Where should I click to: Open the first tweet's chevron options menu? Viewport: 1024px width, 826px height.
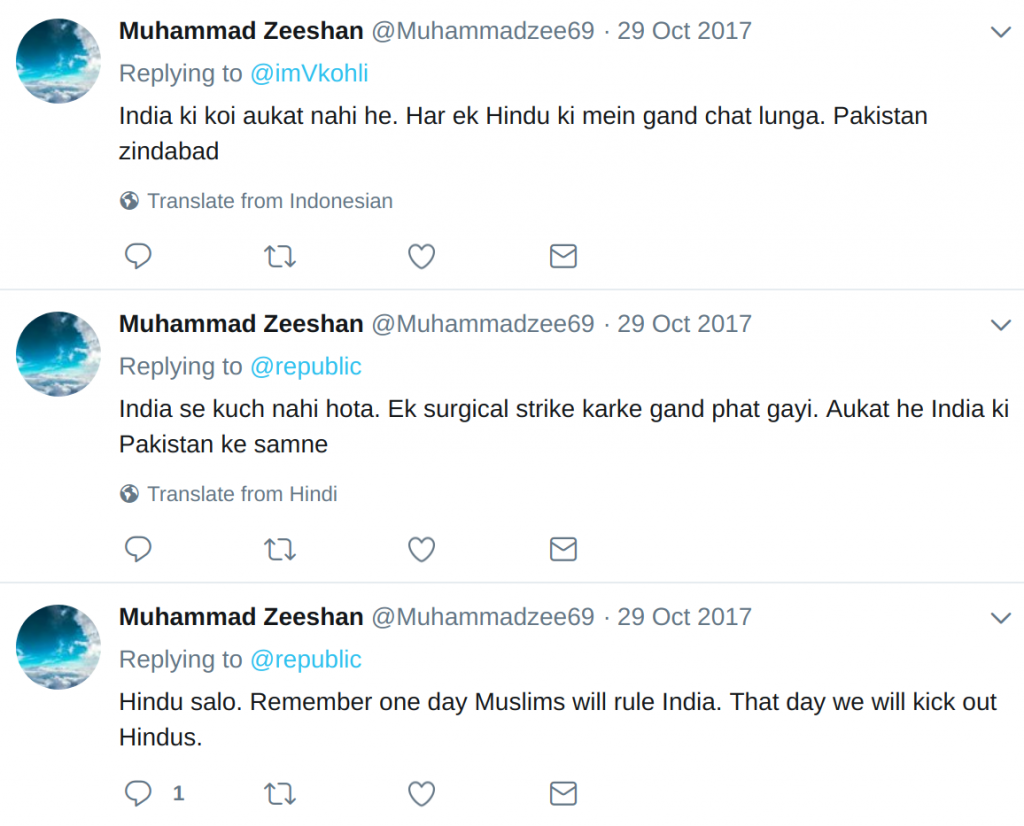click(1000, 31)
